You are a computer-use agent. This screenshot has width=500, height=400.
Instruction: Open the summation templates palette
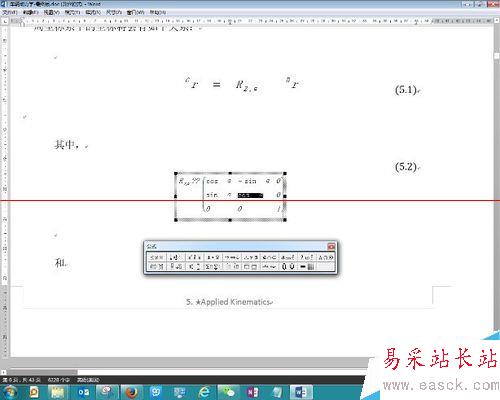click(213, 266)
